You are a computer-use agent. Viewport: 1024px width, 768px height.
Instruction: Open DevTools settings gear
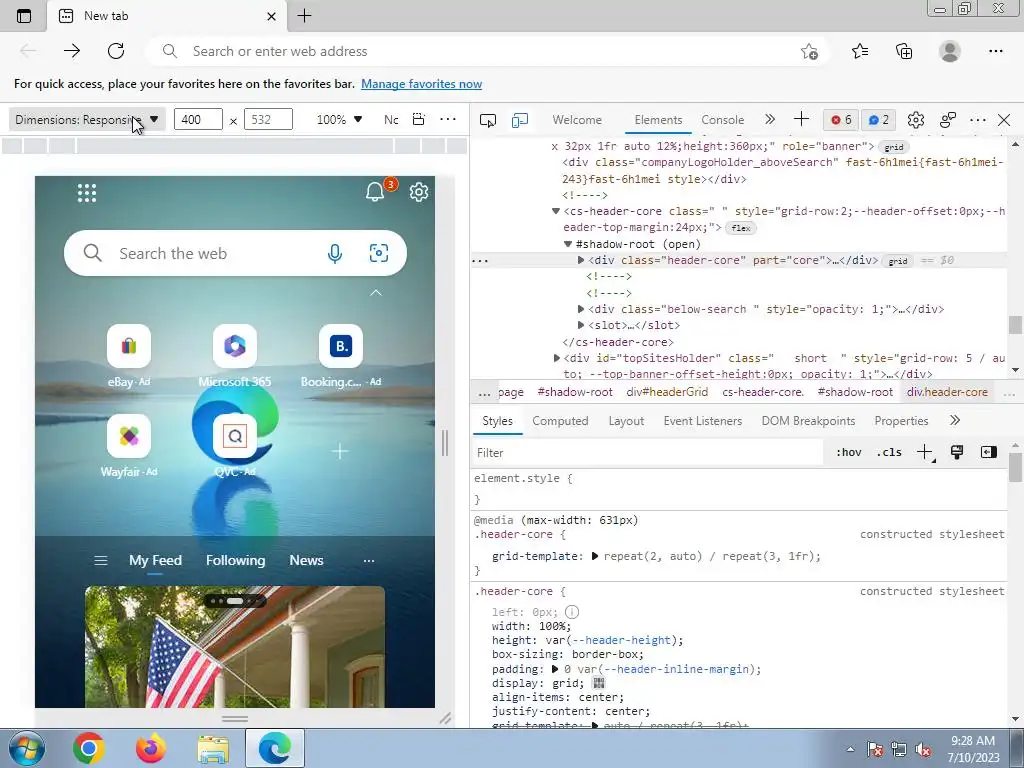coord(916,120)
